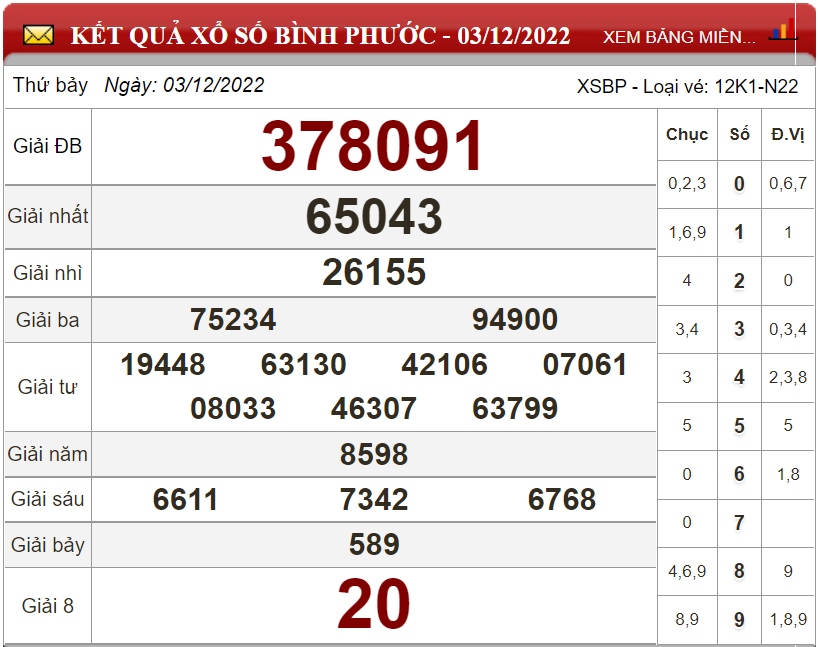The height and width of the screenshot is (647, 818).
Task: Click digit 9 in the Số column
Action: pos(739,619)
